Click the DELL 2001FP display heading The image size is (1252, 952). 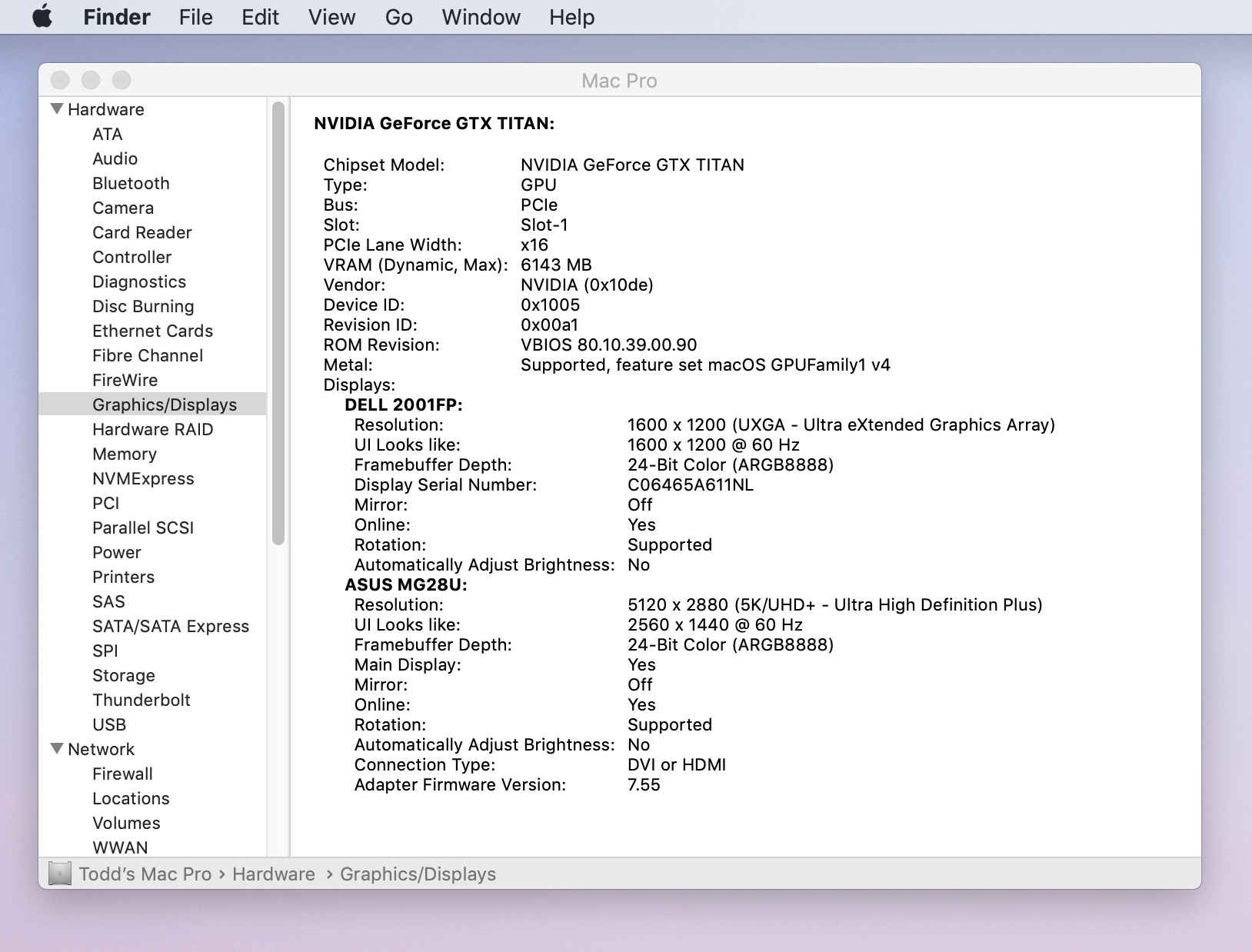point(404,404)
